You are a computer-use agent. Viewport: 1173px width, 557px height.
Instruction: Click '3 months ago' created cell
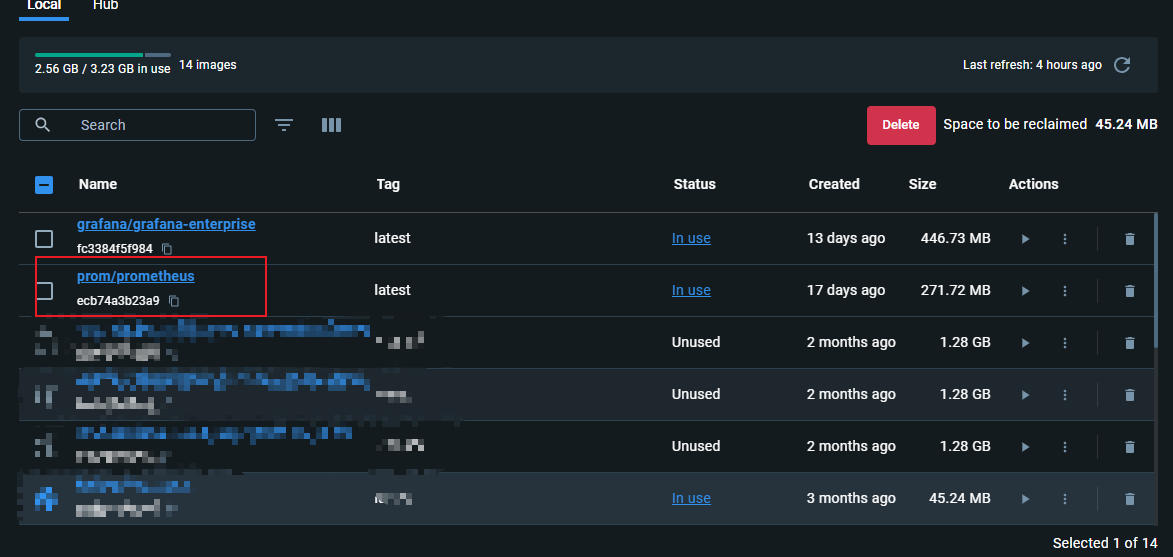coord(851,499)
